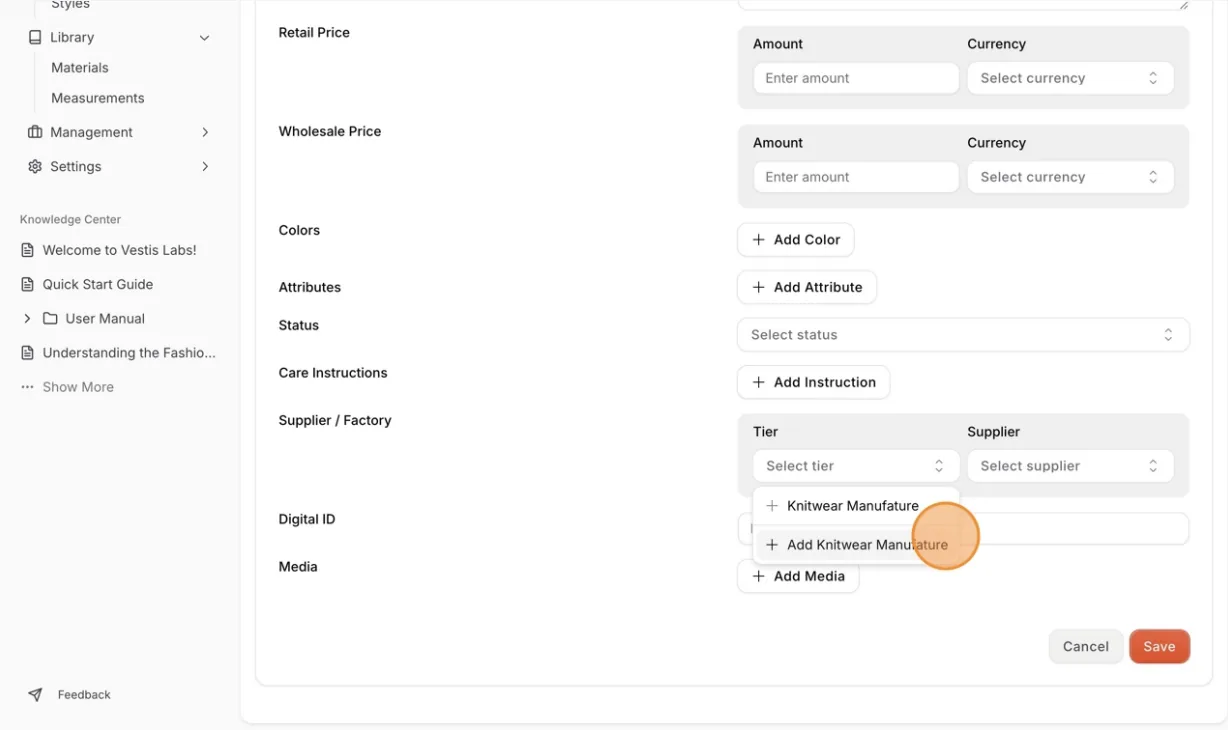Click the plus icon on Add Instruction

coord(759,382)
